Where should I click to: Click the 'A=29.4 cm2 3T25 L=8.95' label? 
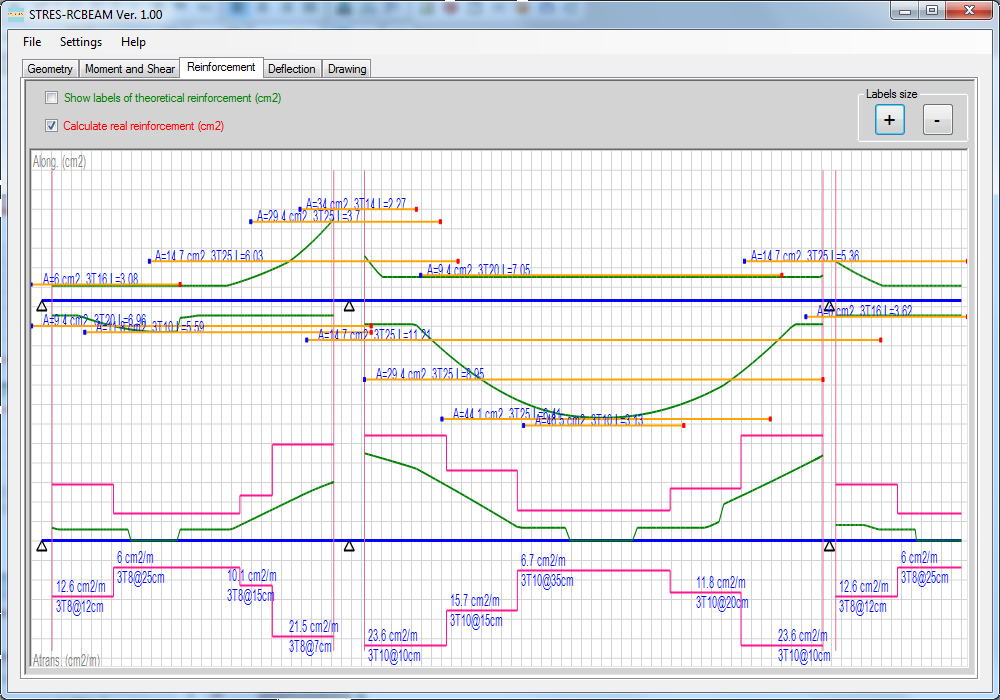[x=430, y=374]
